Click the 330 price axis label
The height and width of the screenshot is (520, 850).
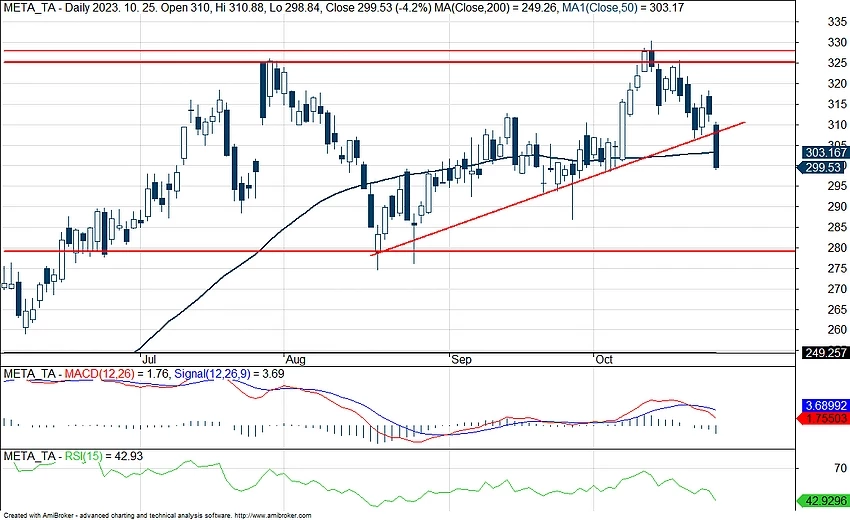click(837, 42)
